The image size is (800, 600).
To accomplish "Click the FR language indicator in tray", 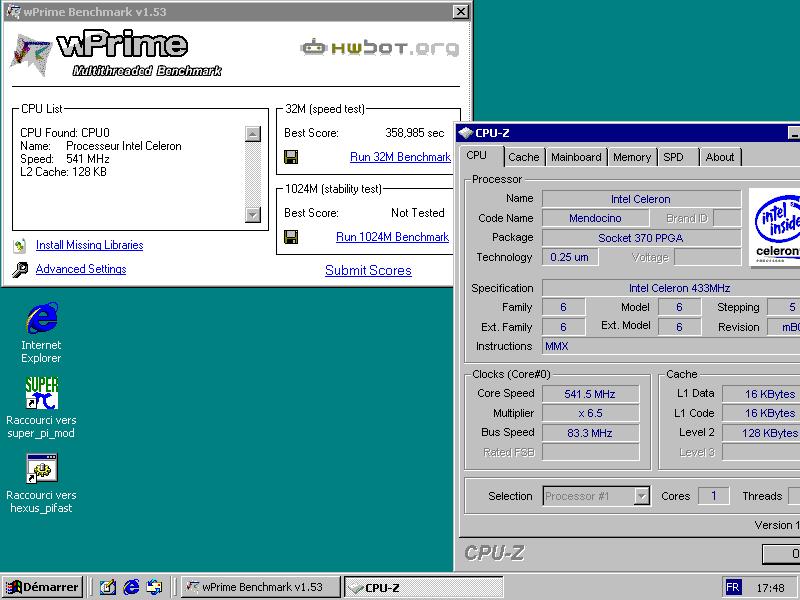I will (733, 587).
